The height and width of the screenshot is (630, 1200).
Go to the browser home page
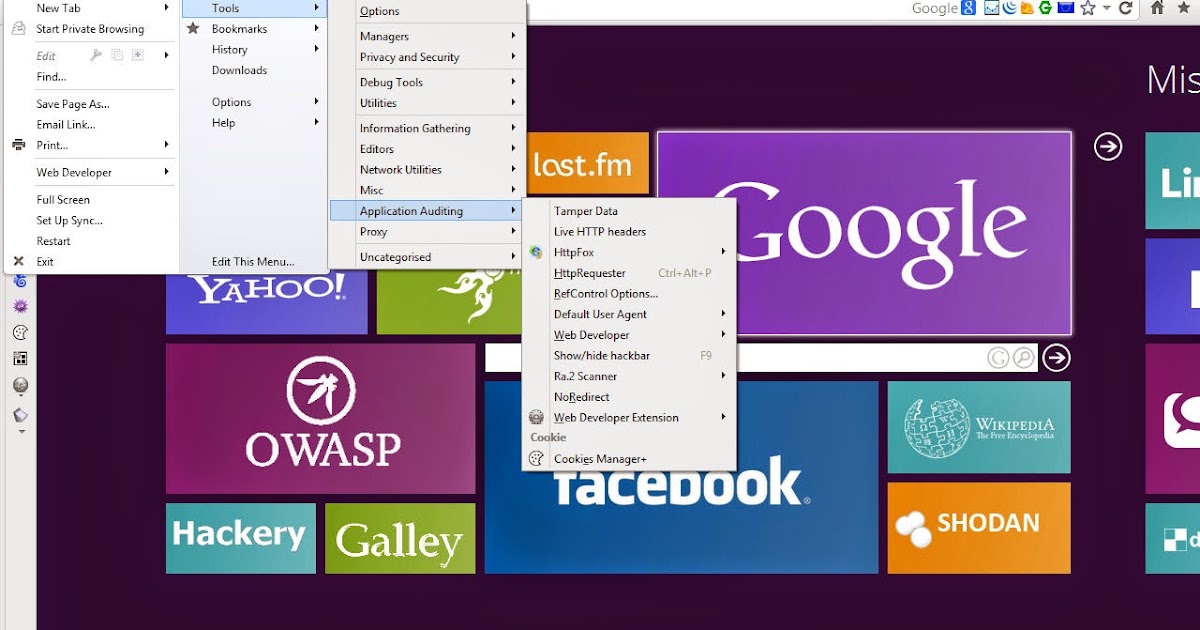(1158, 8)
